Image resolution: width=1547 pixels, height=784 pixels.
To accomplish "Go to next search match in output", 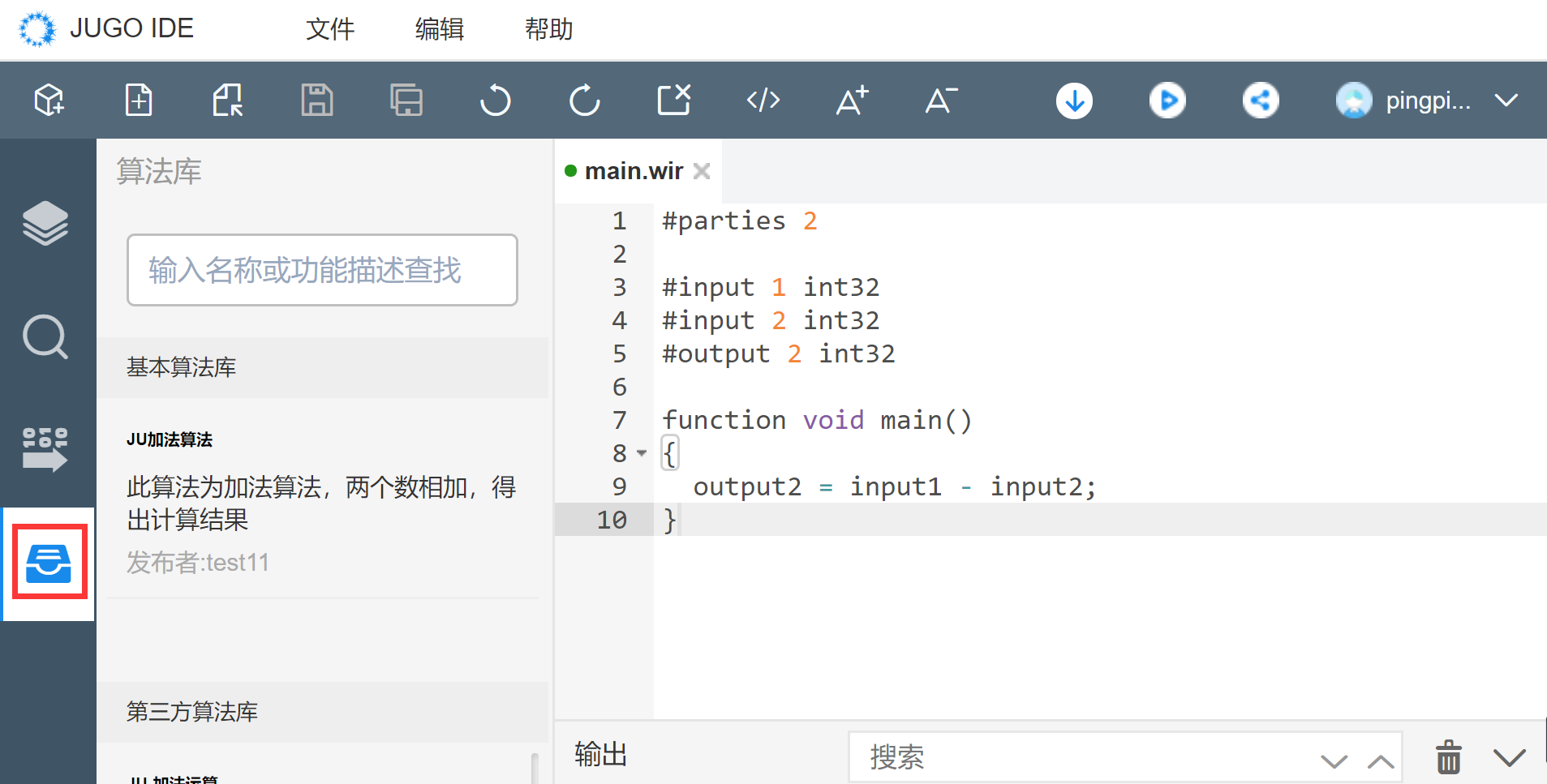I will [1334, 760].
